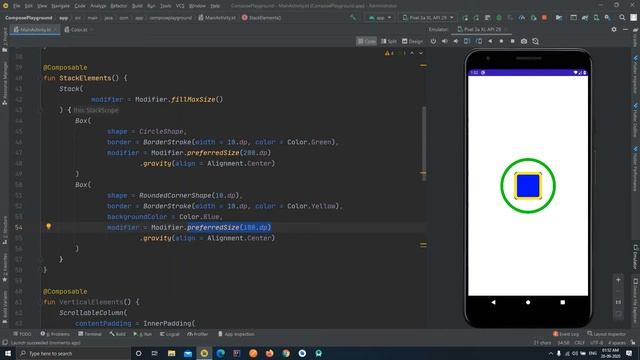Open the Terminal tool window
640x360 pixels.
click(x=90, y=334)
